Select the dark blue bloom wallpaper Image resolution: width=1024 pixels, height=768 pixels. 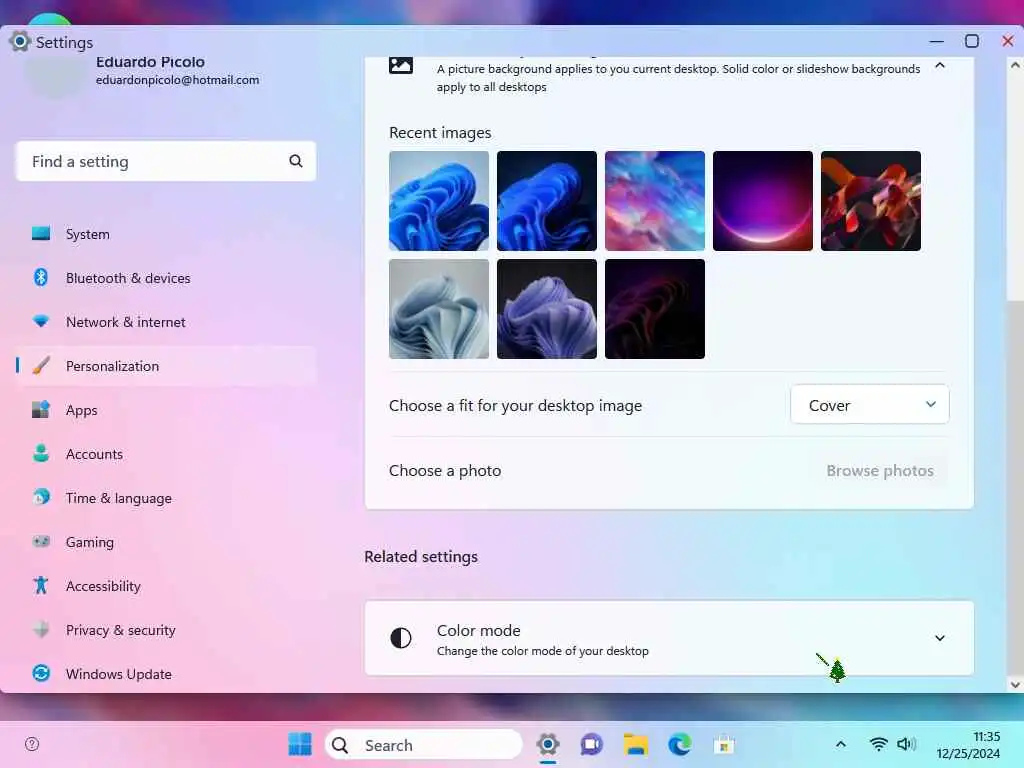(547, 201)
